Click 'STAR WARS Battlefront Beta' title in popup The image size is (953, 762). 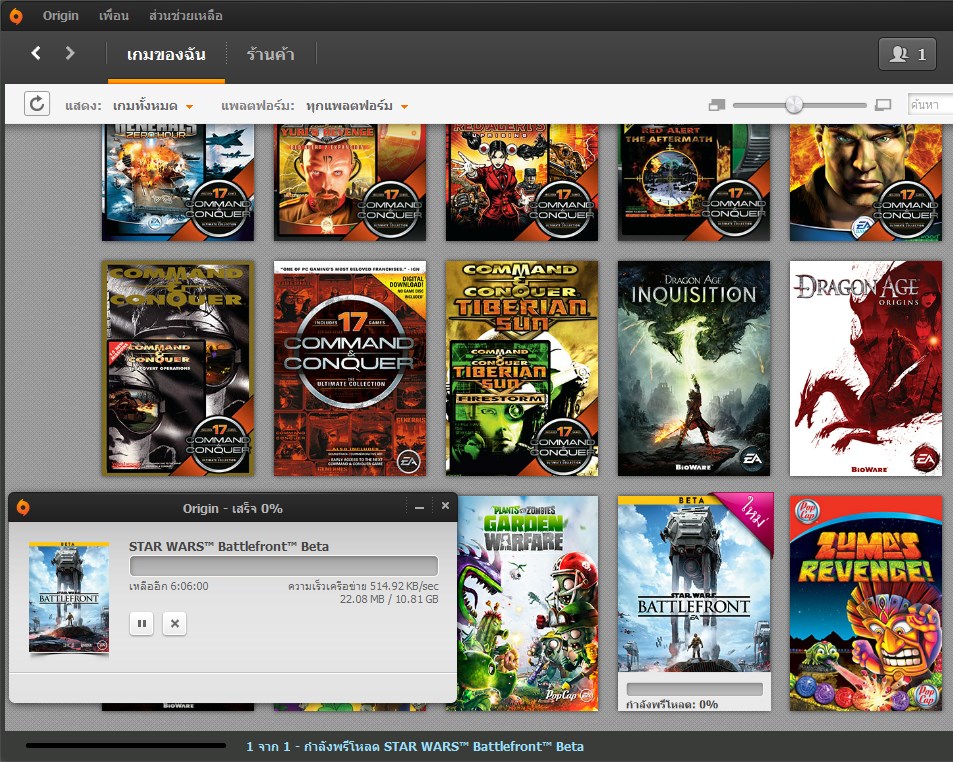coord(229,546)
